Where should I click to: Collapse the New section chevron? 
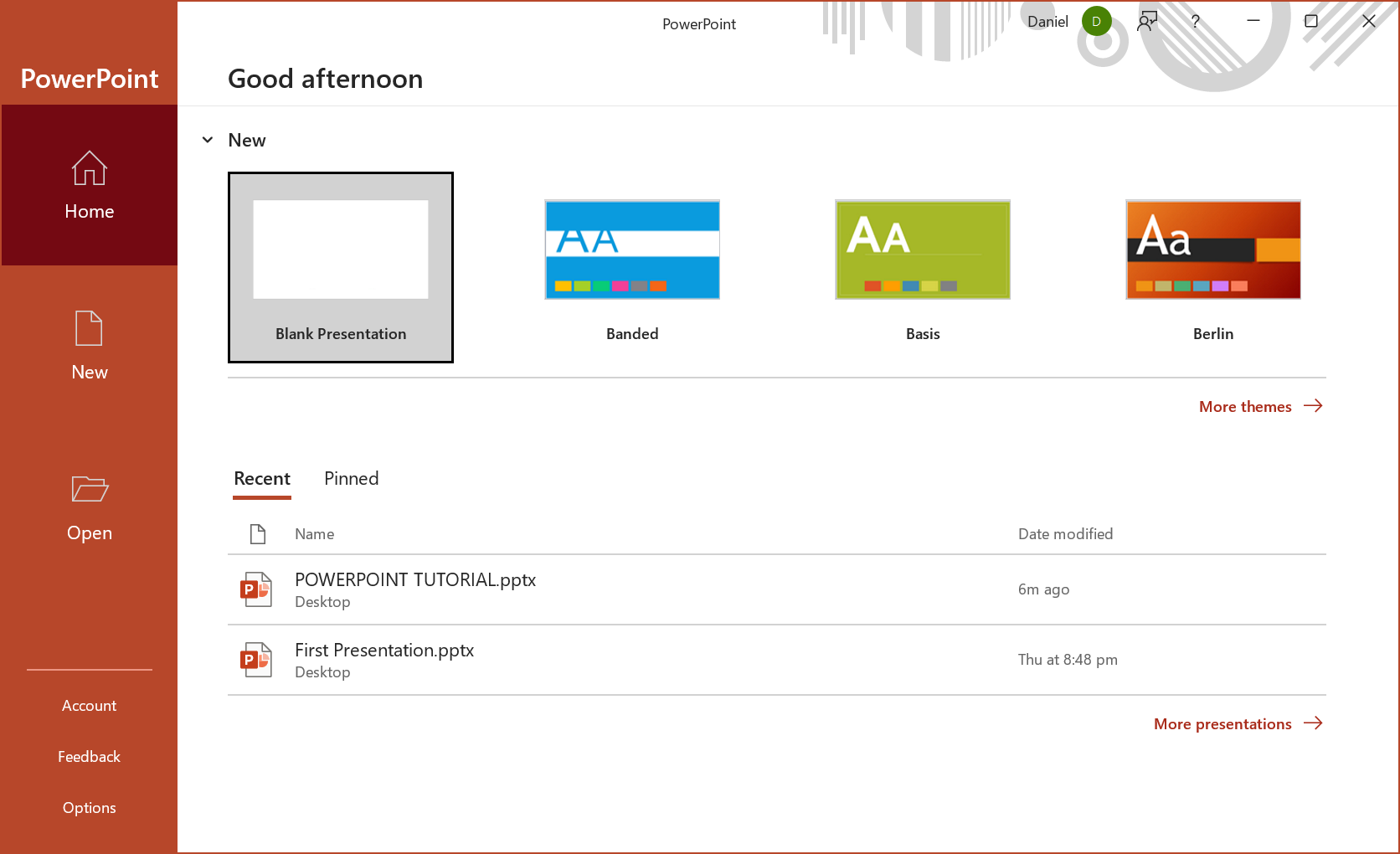[208, 140]
